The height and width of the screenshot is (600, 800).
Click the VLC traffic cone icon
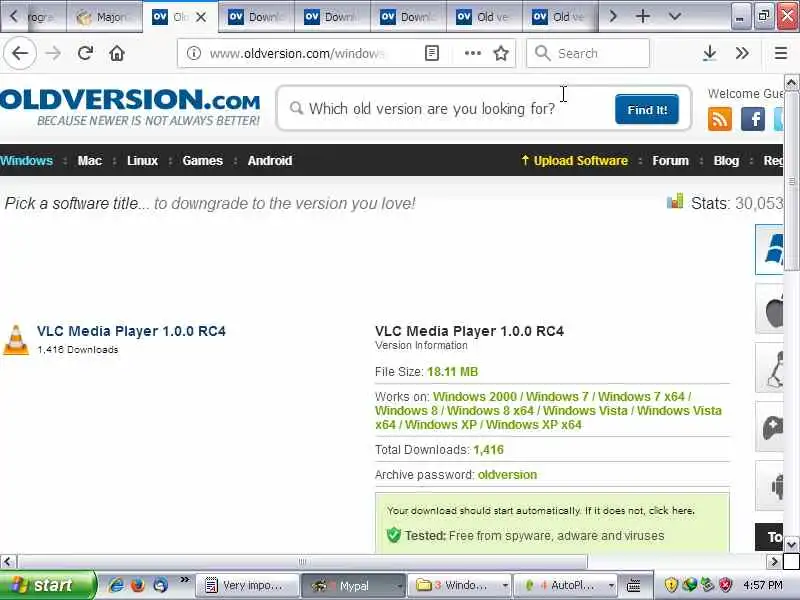(x=16, y=340)
